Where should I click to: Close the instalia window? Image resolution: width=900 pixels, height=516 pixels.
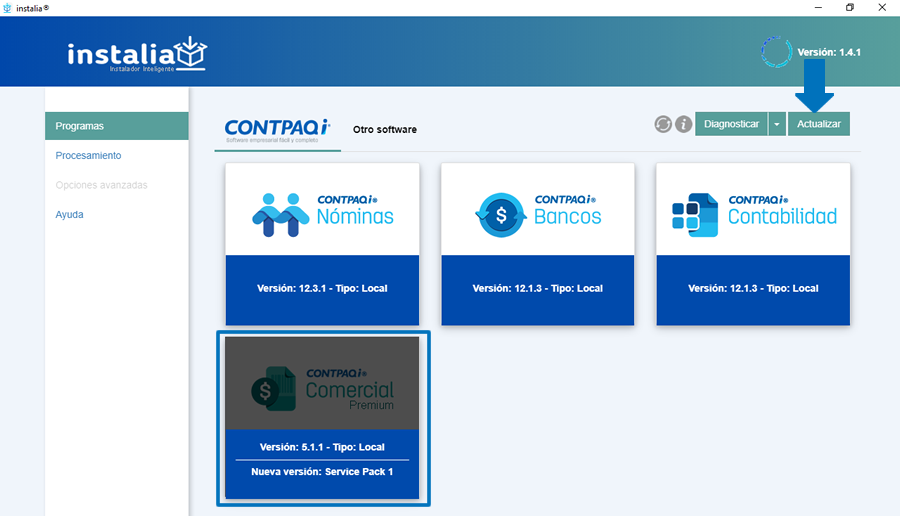(882, 7)
